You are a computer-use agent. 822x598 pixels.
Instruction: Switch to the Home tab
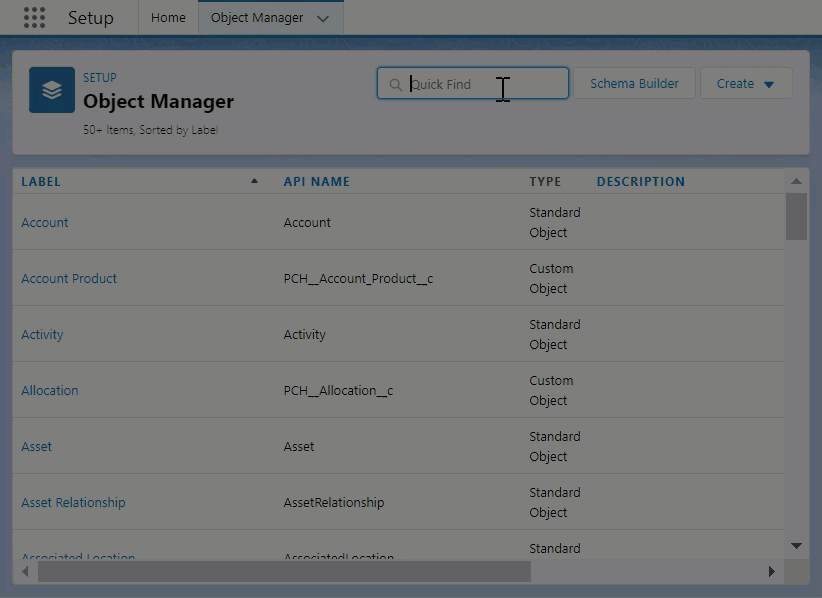tap(168, 18)
